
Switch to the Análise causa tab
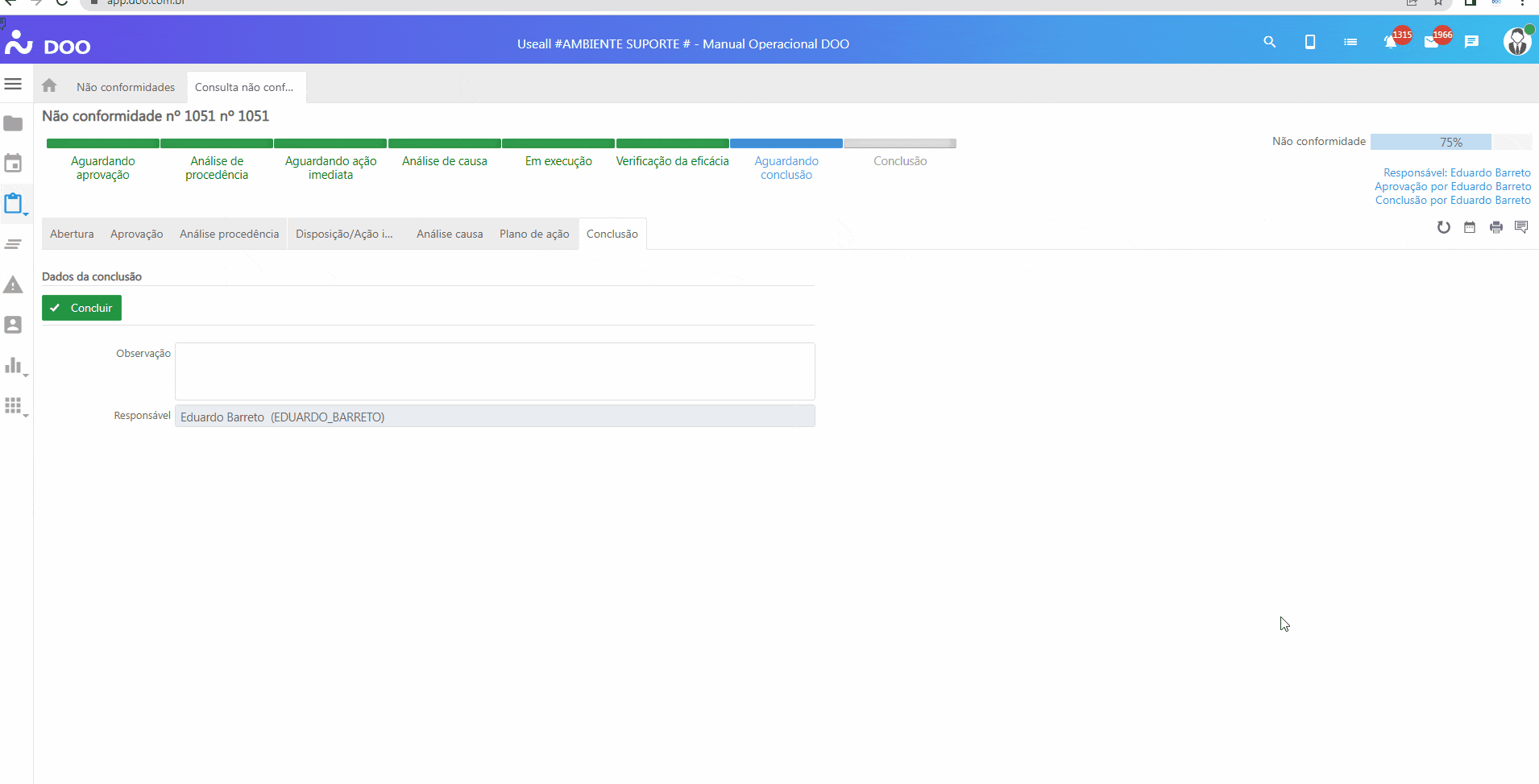(x=450, y=234)
